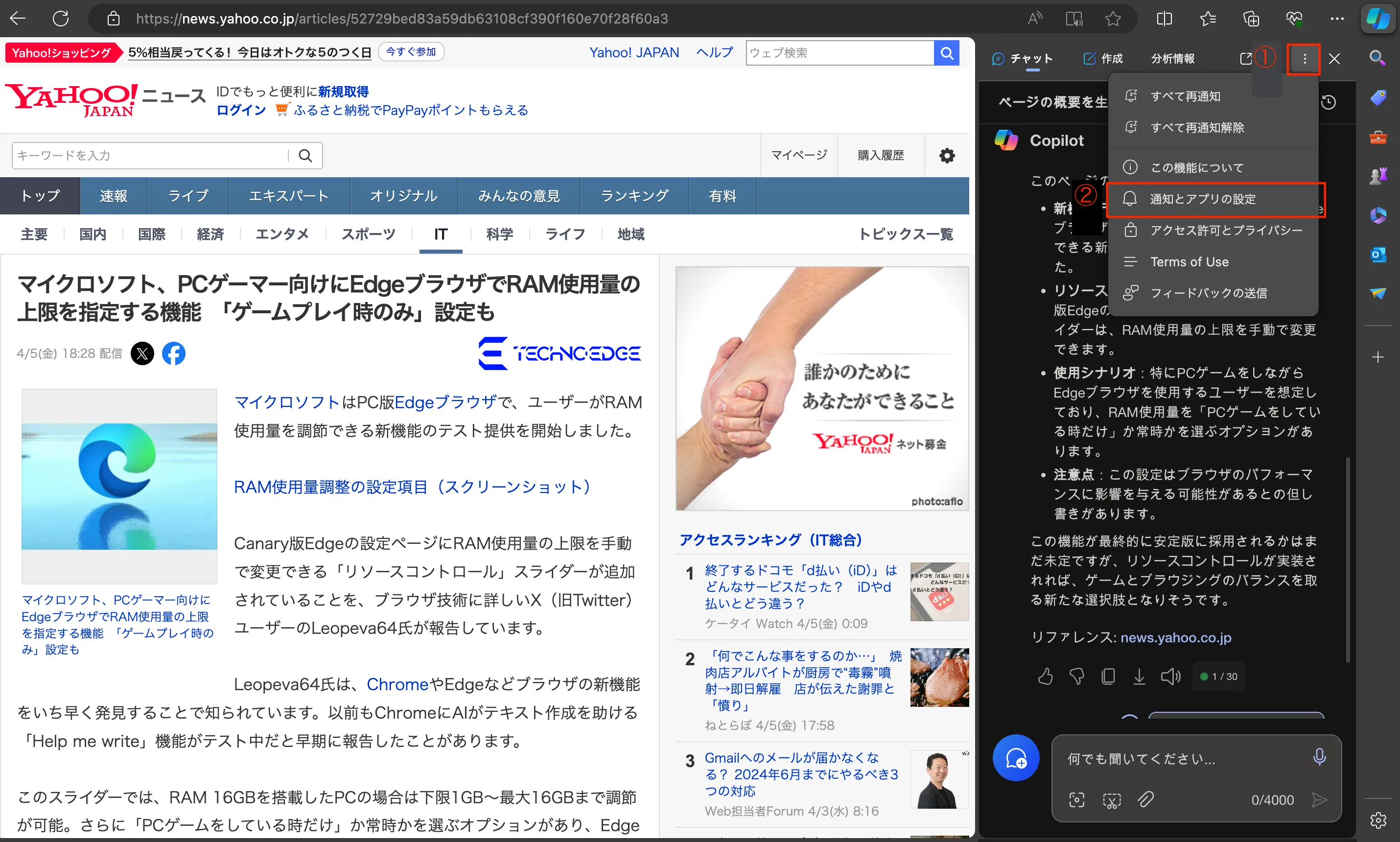Screen dimensions: 1400x842
Task: Use the microphone in Copilot input
Action: coord(1319,757)
